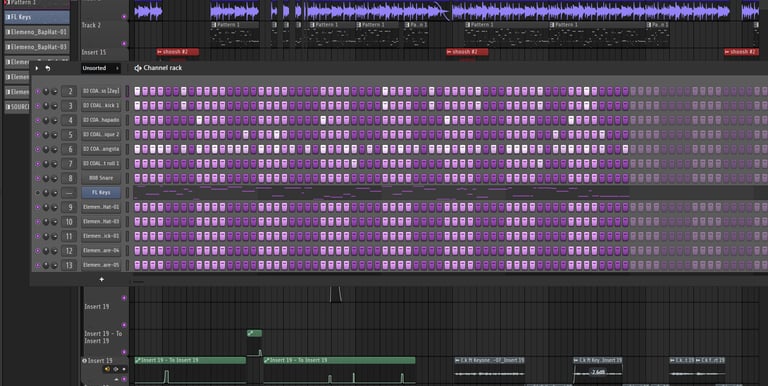Click mixer track number 9 box

(x=69, y=207)
